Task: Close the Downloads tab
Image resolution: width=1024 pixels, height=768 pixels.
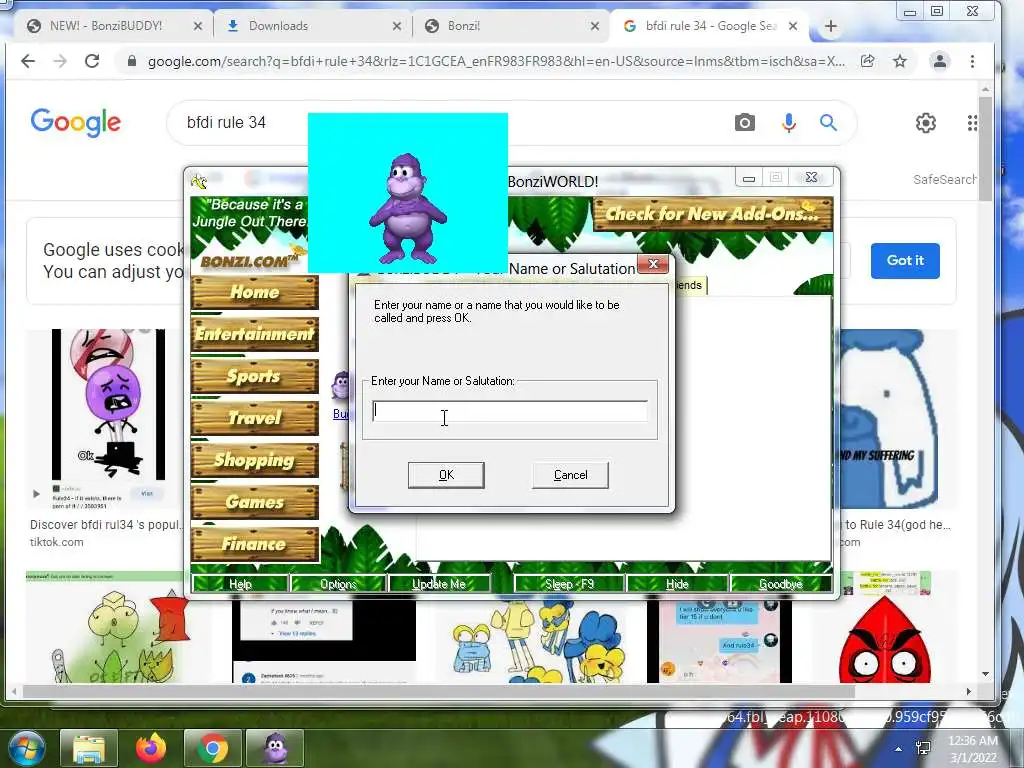Action: pyautogui.click(x=397, y=26)
